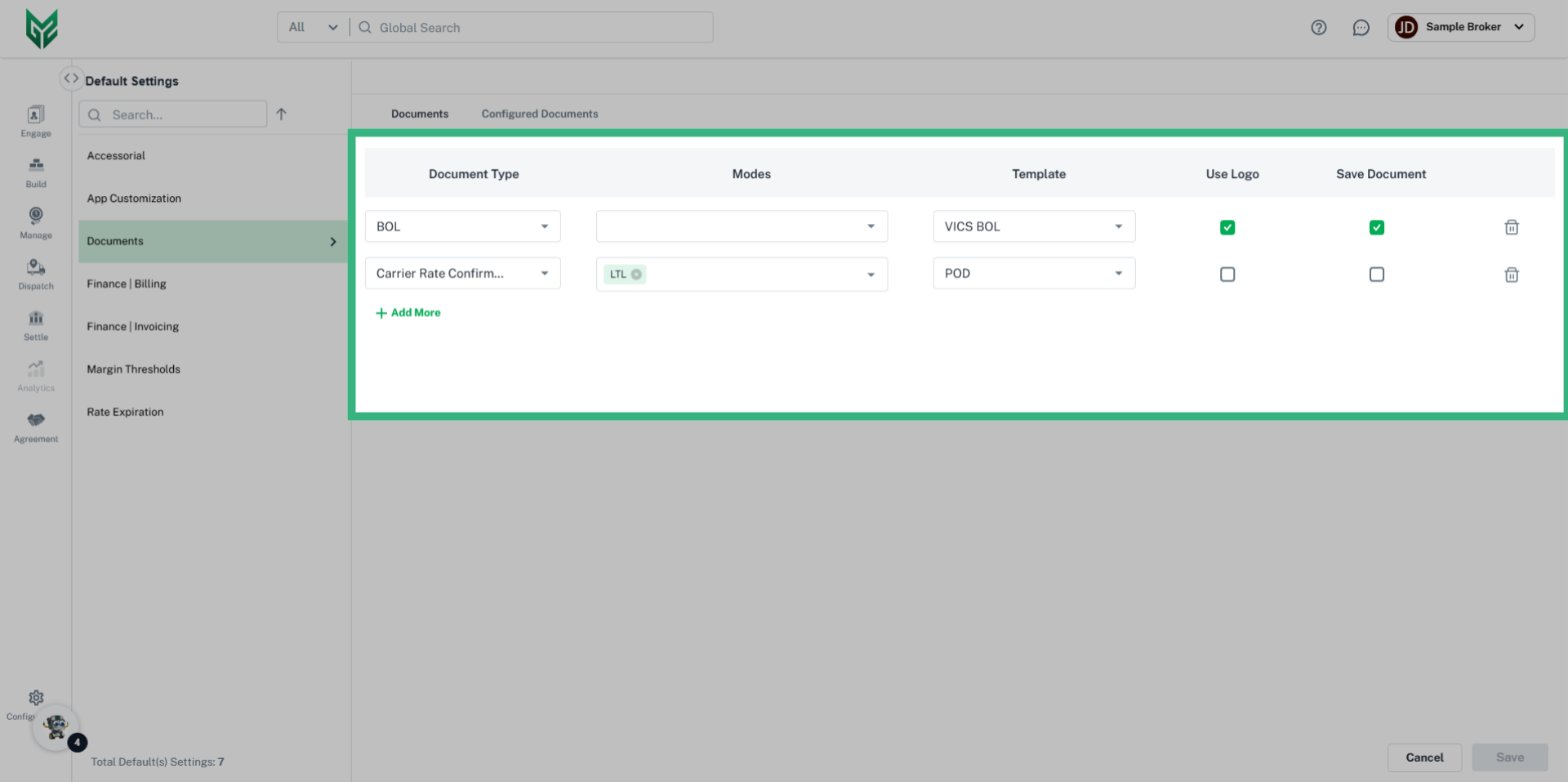Uncheck Use Logo for the BOL row

tap(1227, 227)
